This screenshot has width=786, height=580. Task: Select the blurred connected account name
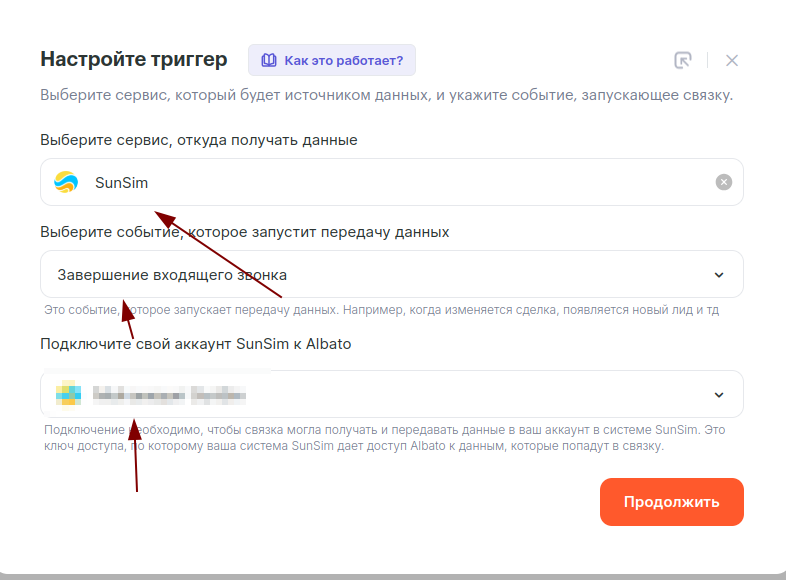point(170,394)
